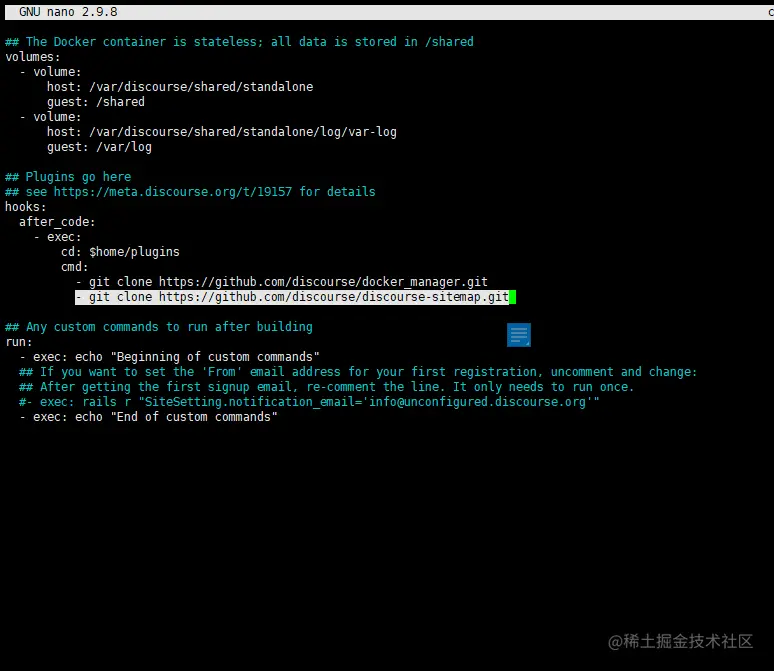Click the 'After getting the first signup email' comment
This screenshot has height=671, width=774.
326,387
